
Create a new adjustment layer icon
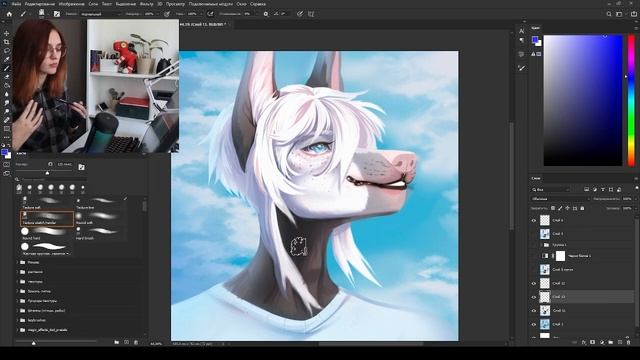point(602,342)
